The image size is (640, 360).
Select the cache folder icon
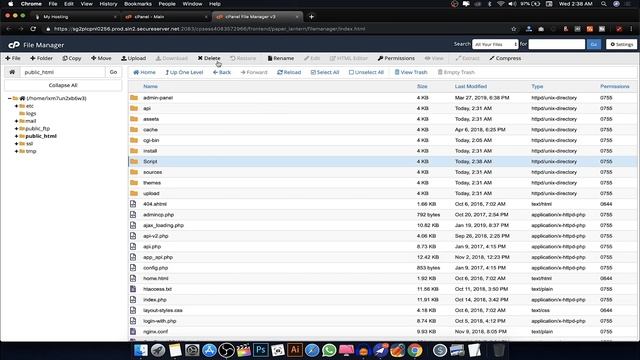click(x=134, y=130)
